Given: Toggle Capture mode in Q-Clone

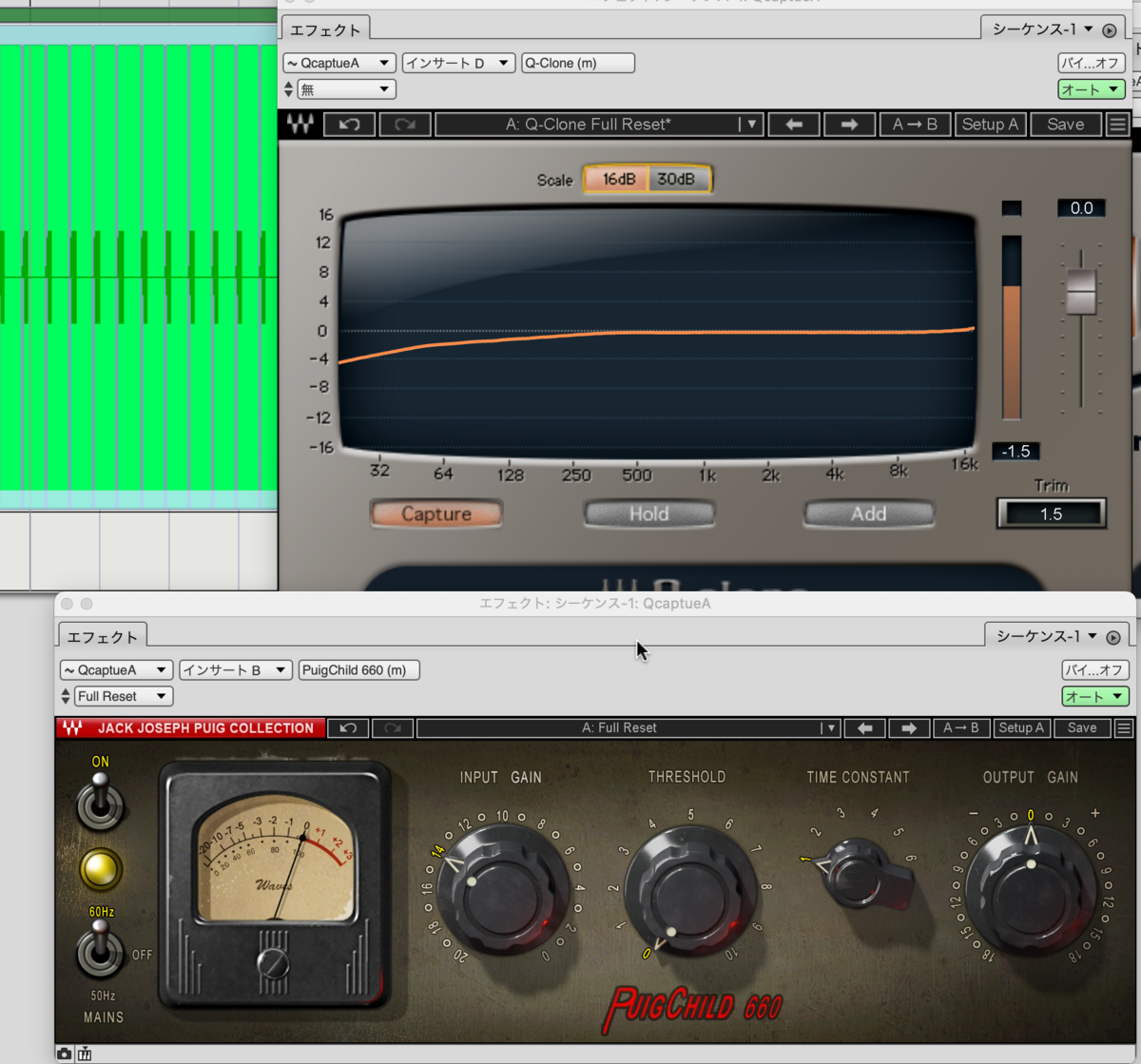Looking at the screenshot, I should pyautogui.click(x=436, y=514).
